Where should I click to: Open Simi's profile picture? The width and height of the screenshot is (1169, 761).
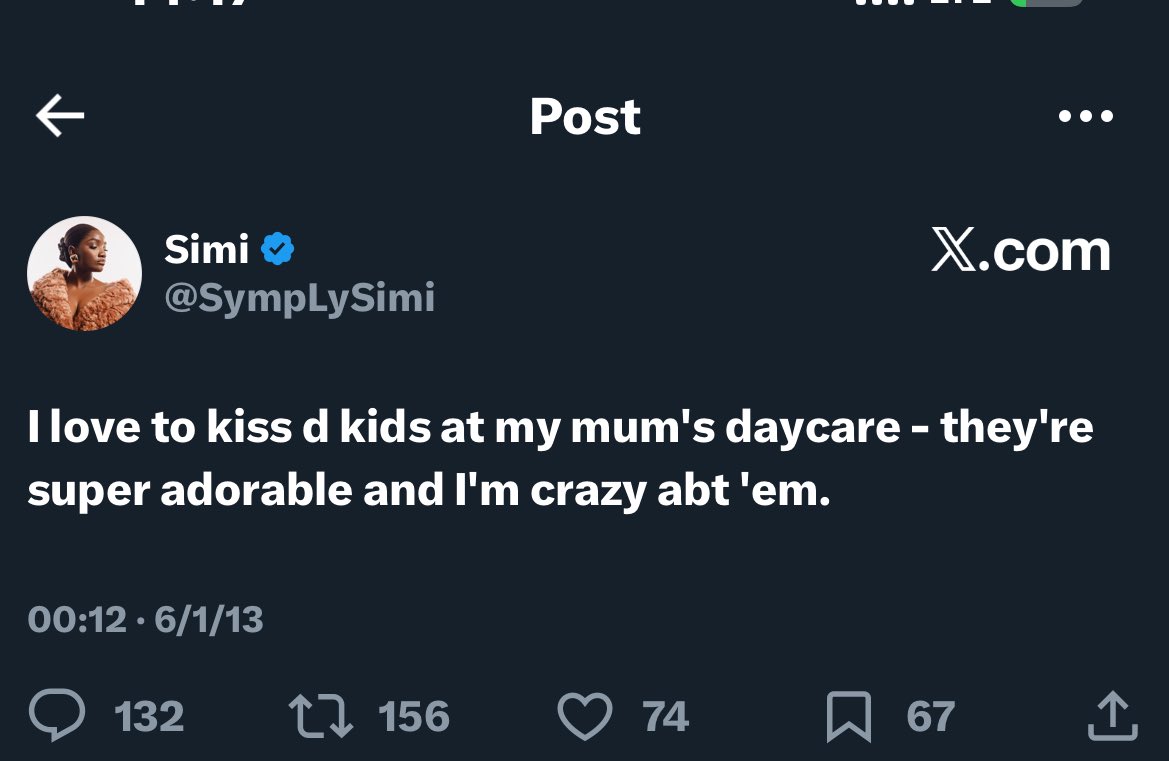pyautogui.click(x=84, y=273)
